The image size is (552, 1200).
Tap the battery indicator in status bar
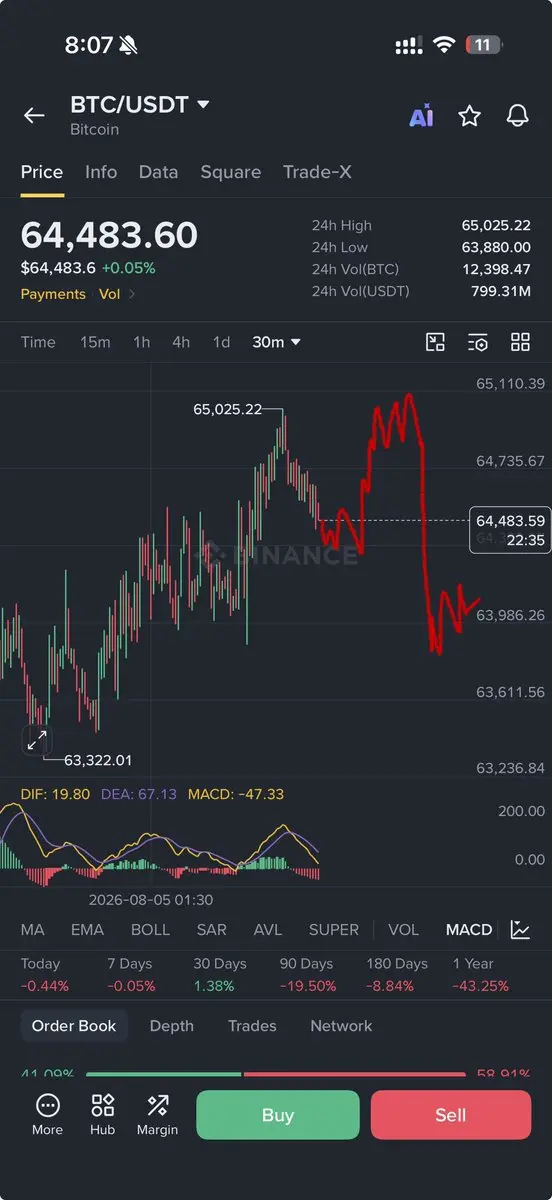coord(483,45)
